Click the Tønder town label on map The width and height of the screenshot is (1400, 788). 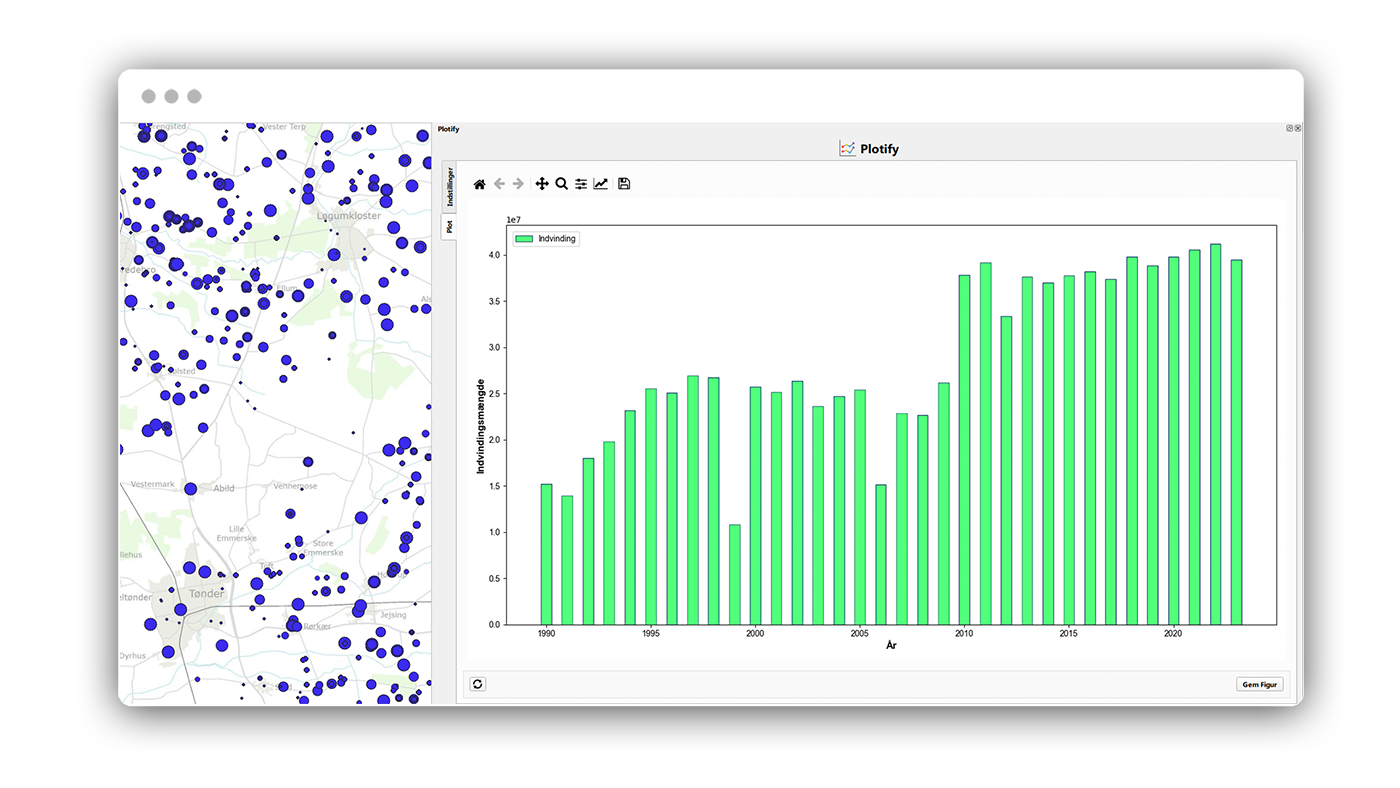(206, 593)
